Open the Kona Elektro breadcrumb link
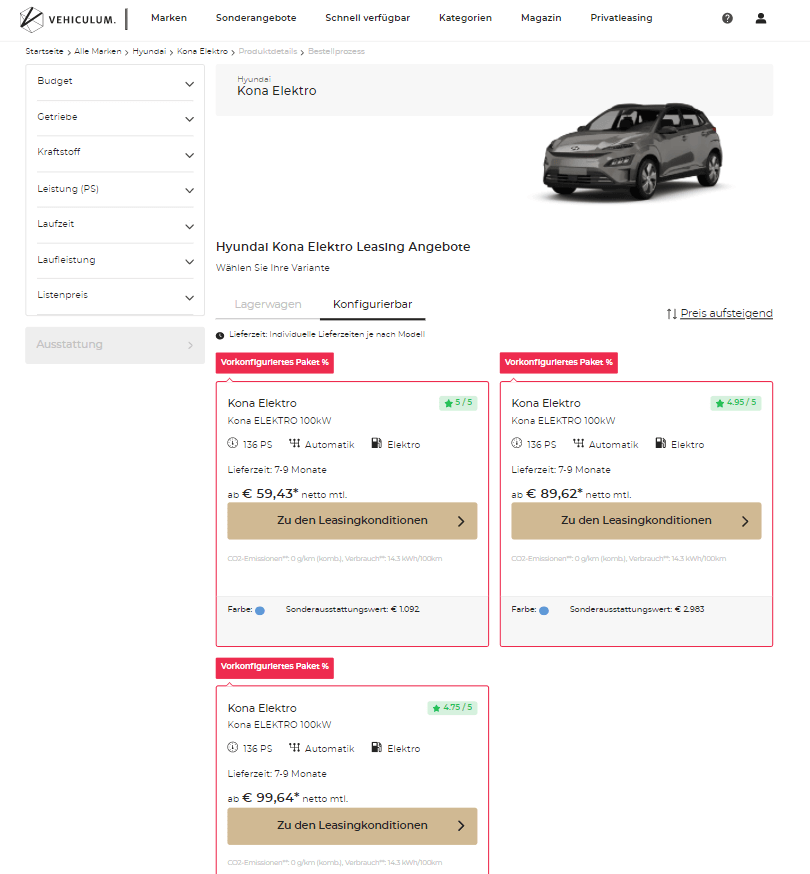Viewport: 810px width, 874px height. (202, 51)
